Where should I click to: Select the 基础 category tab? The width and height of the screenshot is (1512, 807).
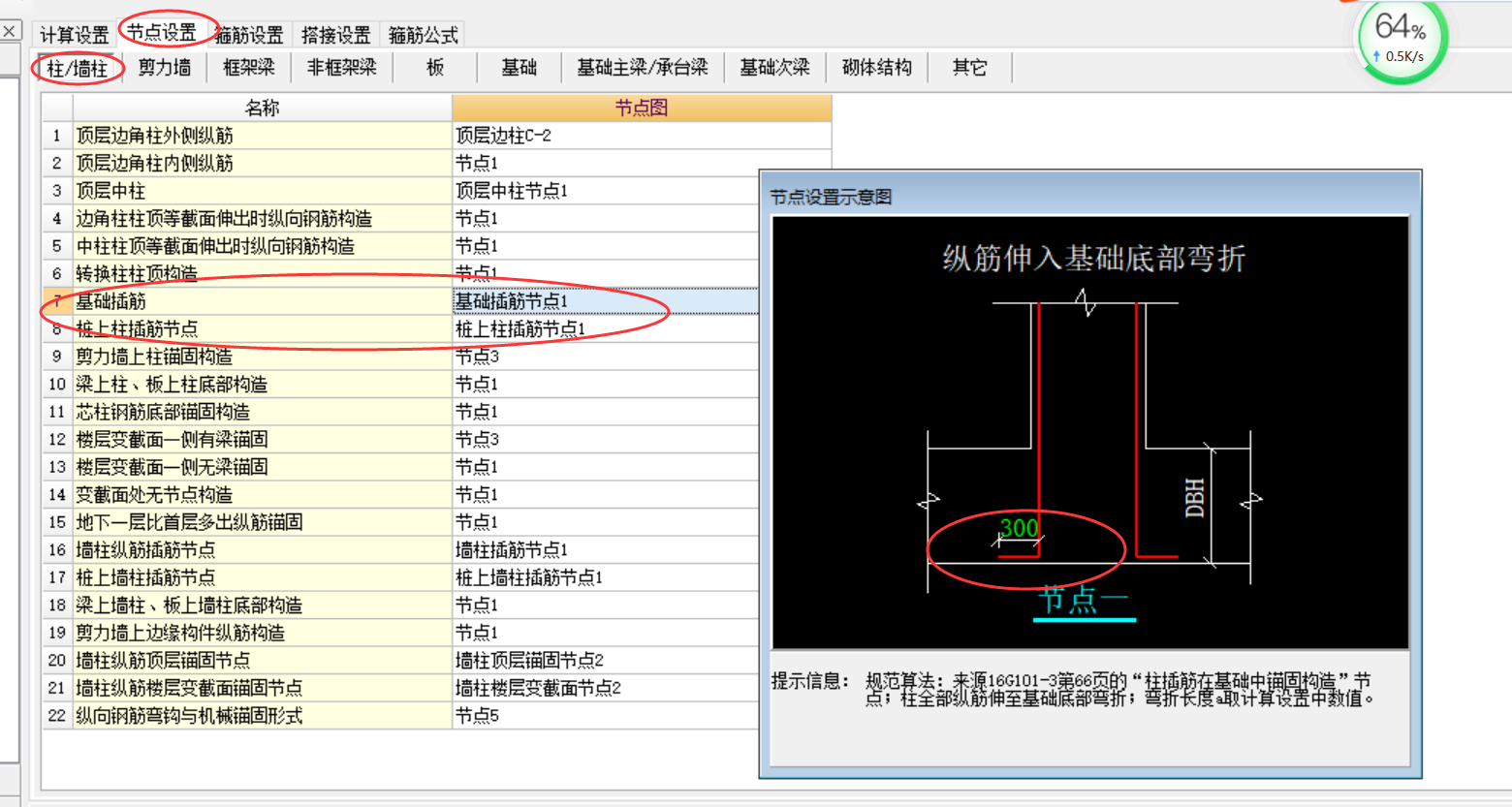pos(519,68)
